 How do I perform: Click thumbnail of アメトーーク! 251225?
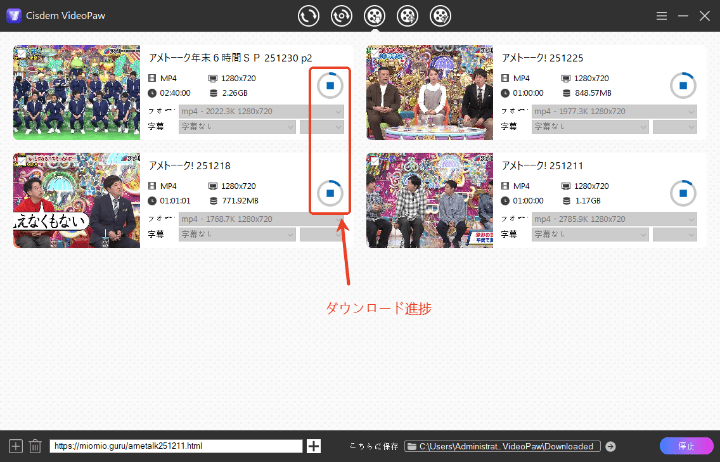pos(429,92)
